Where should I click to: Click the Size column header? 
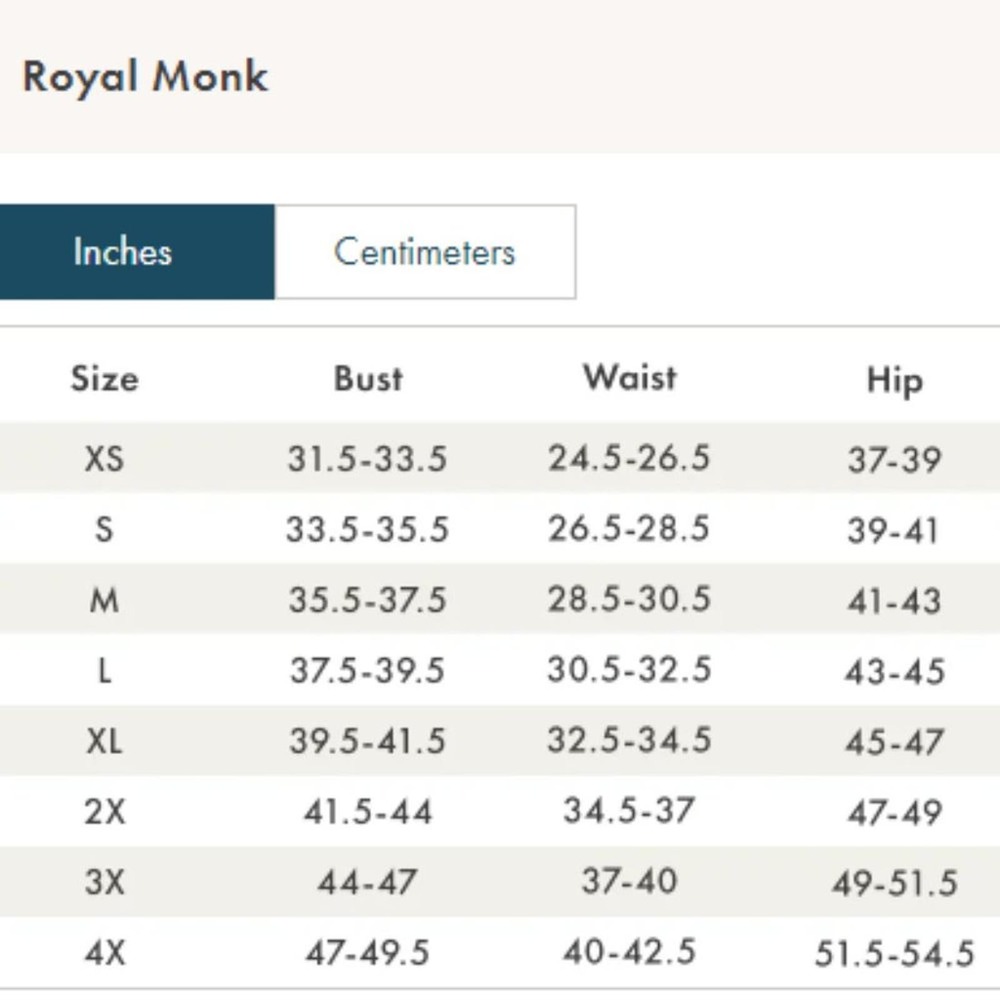pos(104,379)
